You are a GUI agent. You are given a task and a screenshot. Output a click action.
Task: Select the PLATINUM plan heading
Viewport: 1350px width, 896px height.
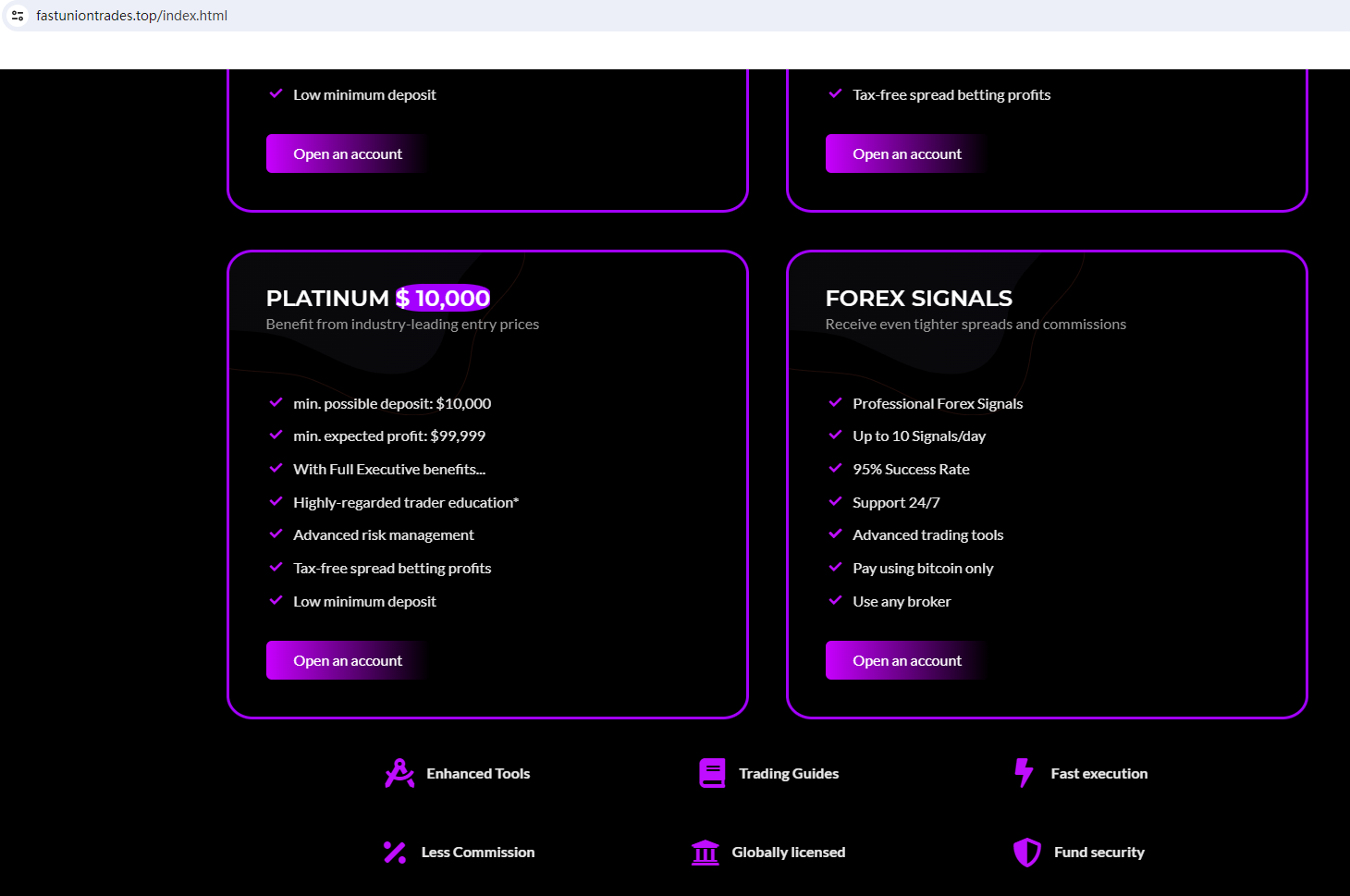tap(327, 298)
